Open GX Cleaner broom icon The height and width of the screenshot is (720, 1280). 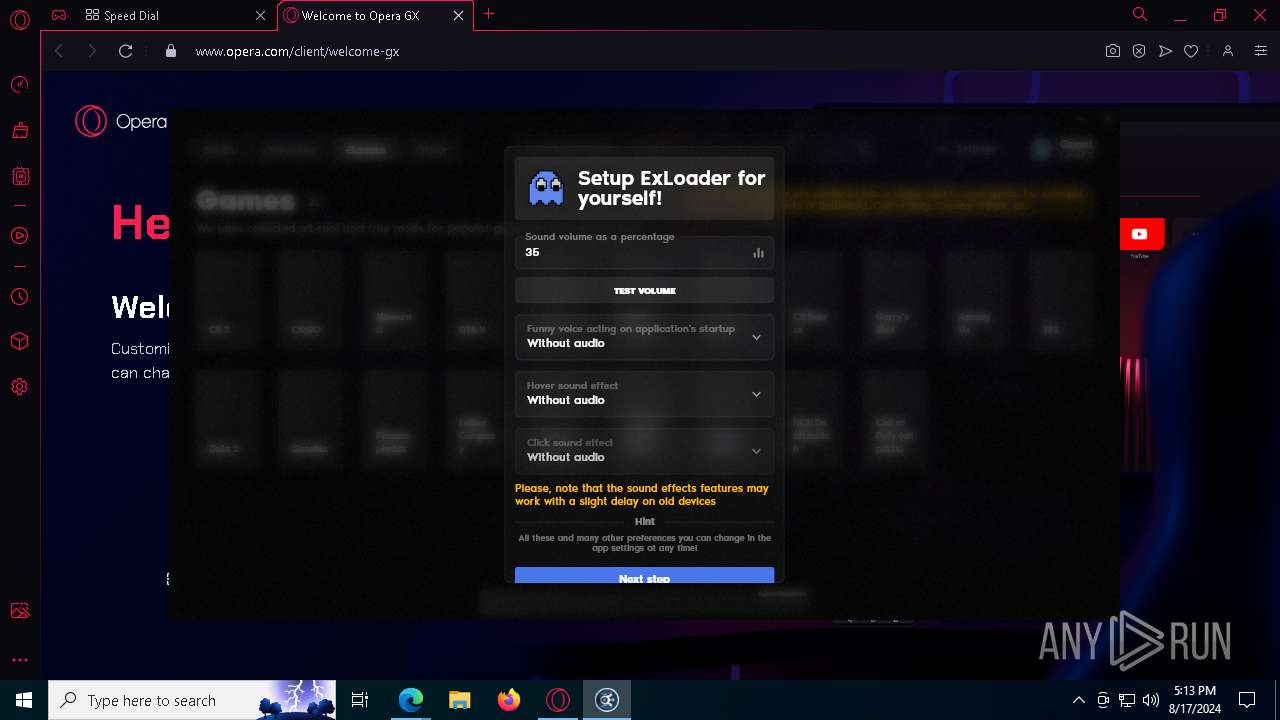tap(19, 130)
